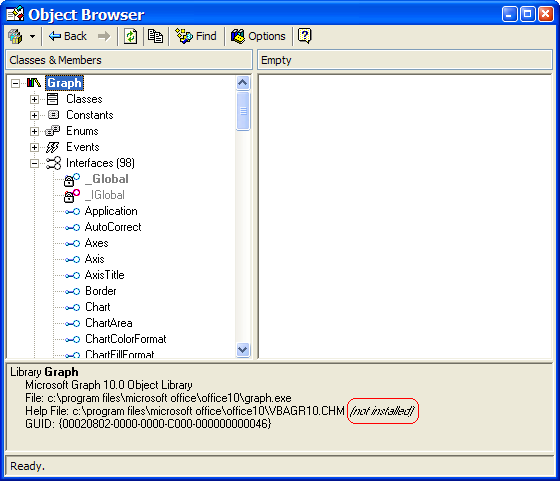560x481 pixels.
Task: Select the Chart interface
Action: coord(98,307)
